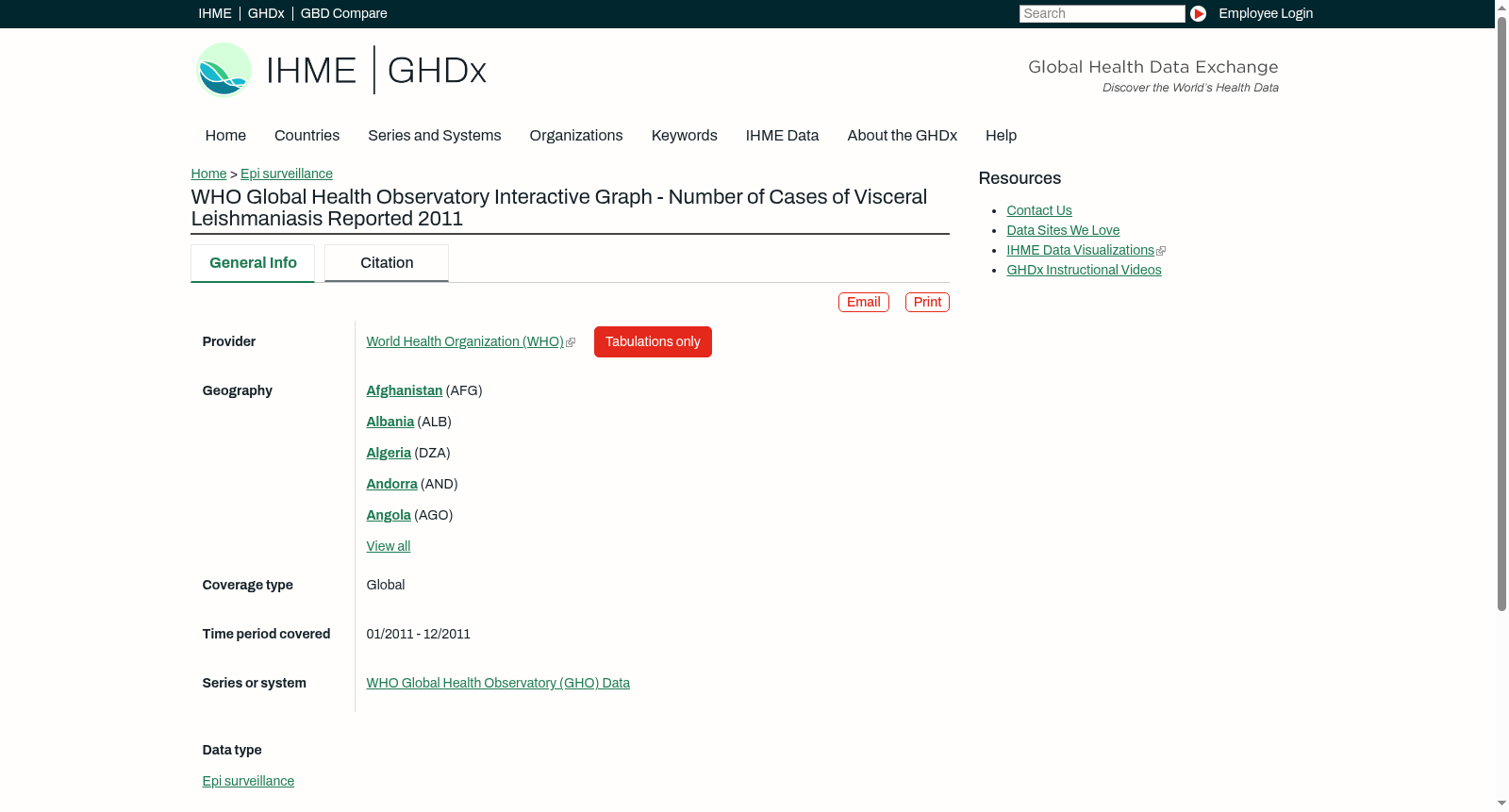1509x812 pixels.
Task: Expand geography list with View all
Action: pyautogui.click(x=388, y=546)
